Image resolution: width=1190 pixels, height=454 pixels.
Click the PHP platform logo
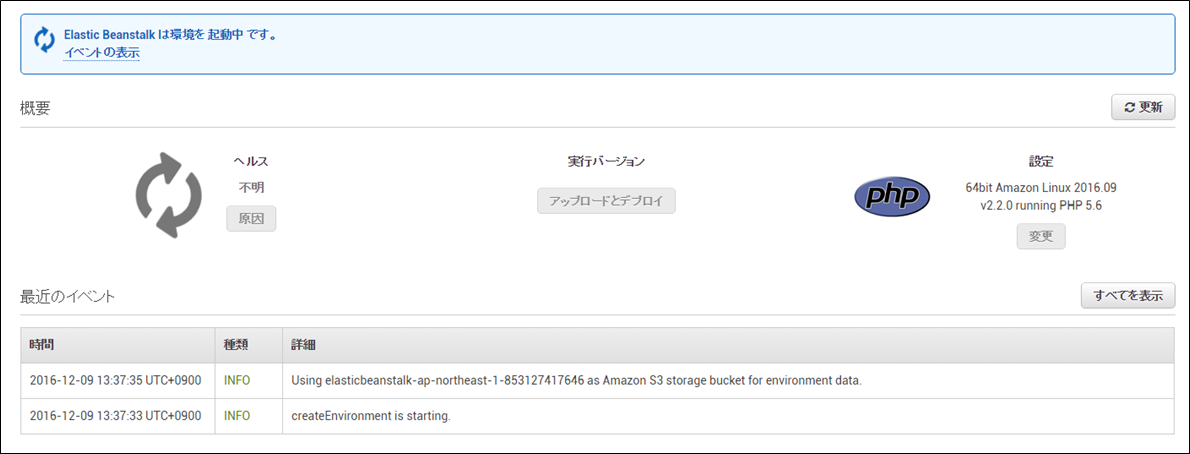892,197
